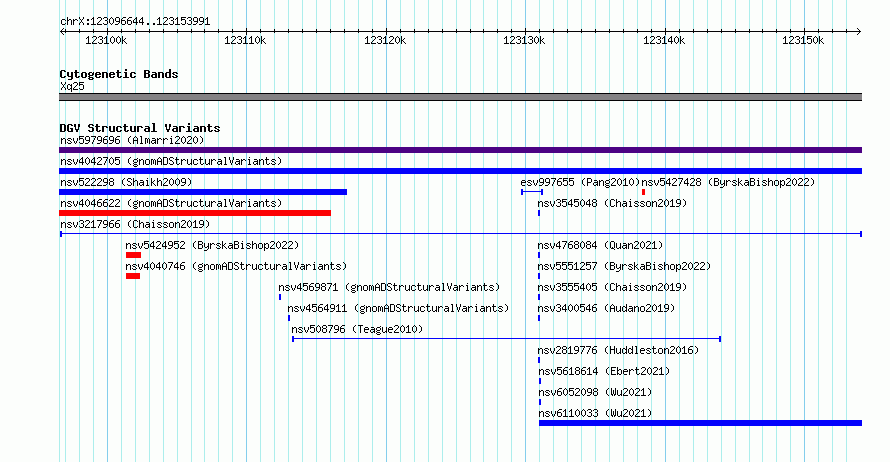Click the 123150k ruler position
890x462 pixels.
click(803, 40)
